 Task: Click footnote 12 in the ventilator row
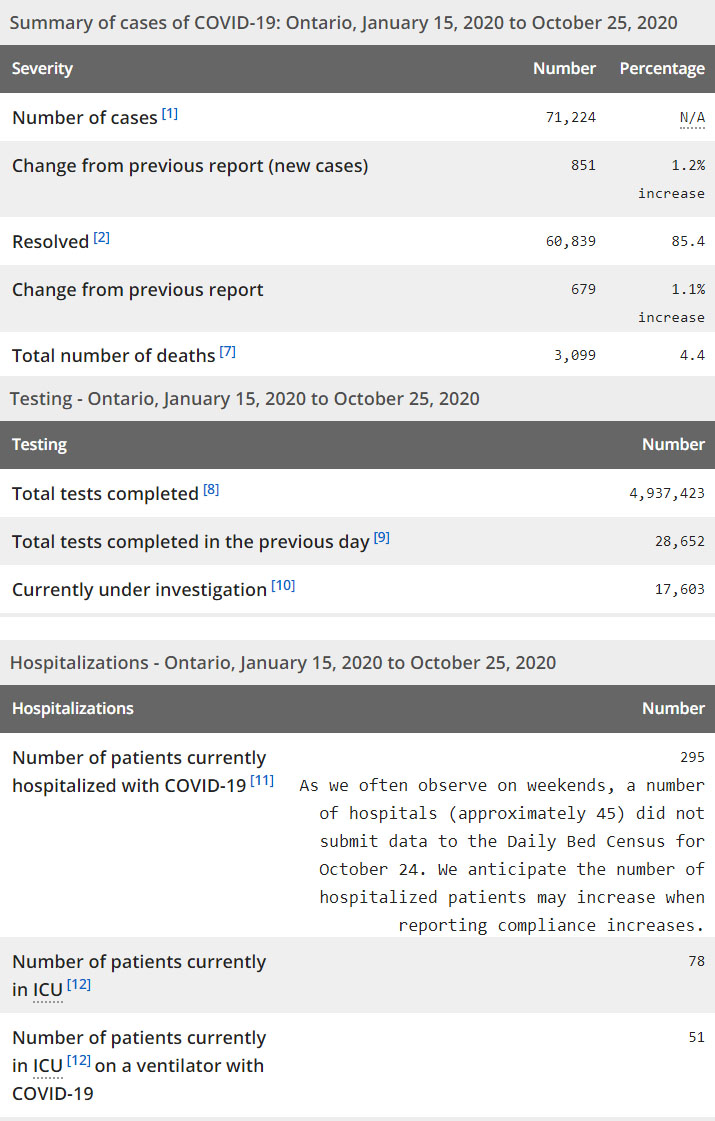click(x=78, y=1062)
